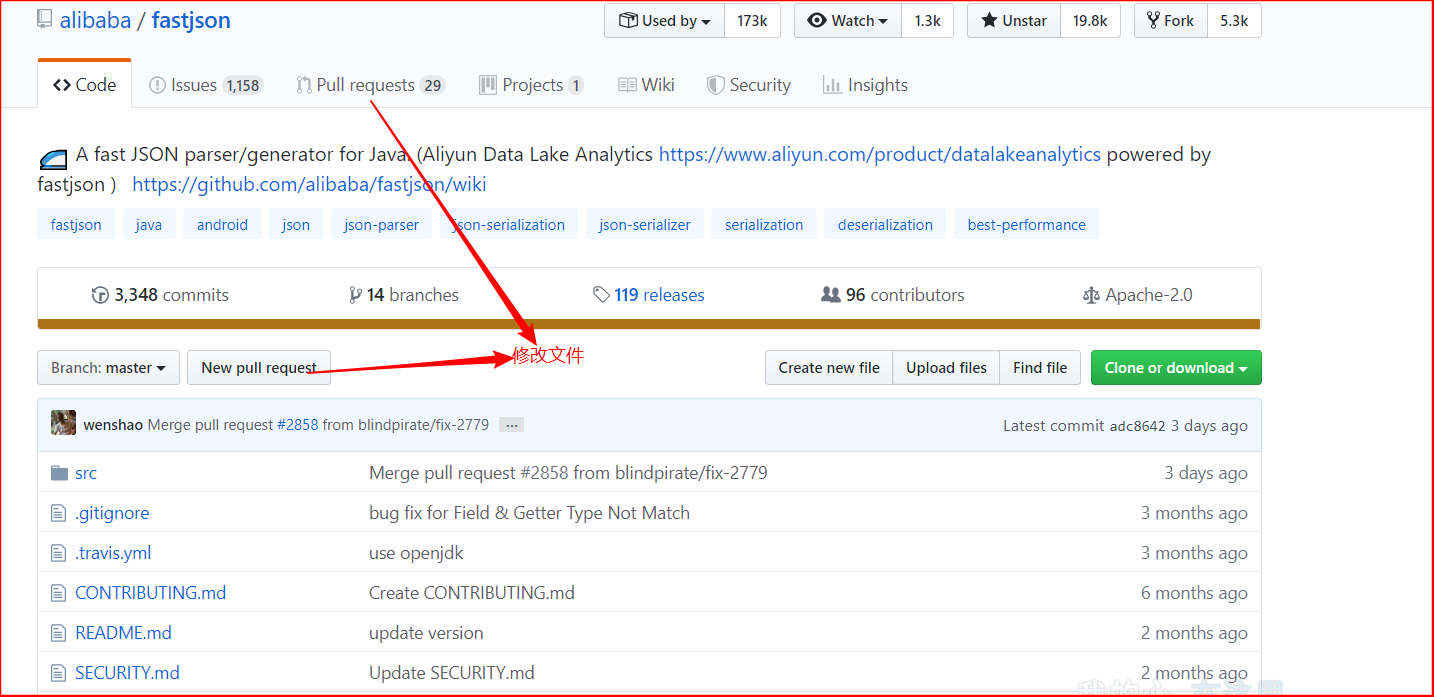Screen dimensions: 1434x697
Task: Click the README.md file icon
Action: [x=58, y=633]
